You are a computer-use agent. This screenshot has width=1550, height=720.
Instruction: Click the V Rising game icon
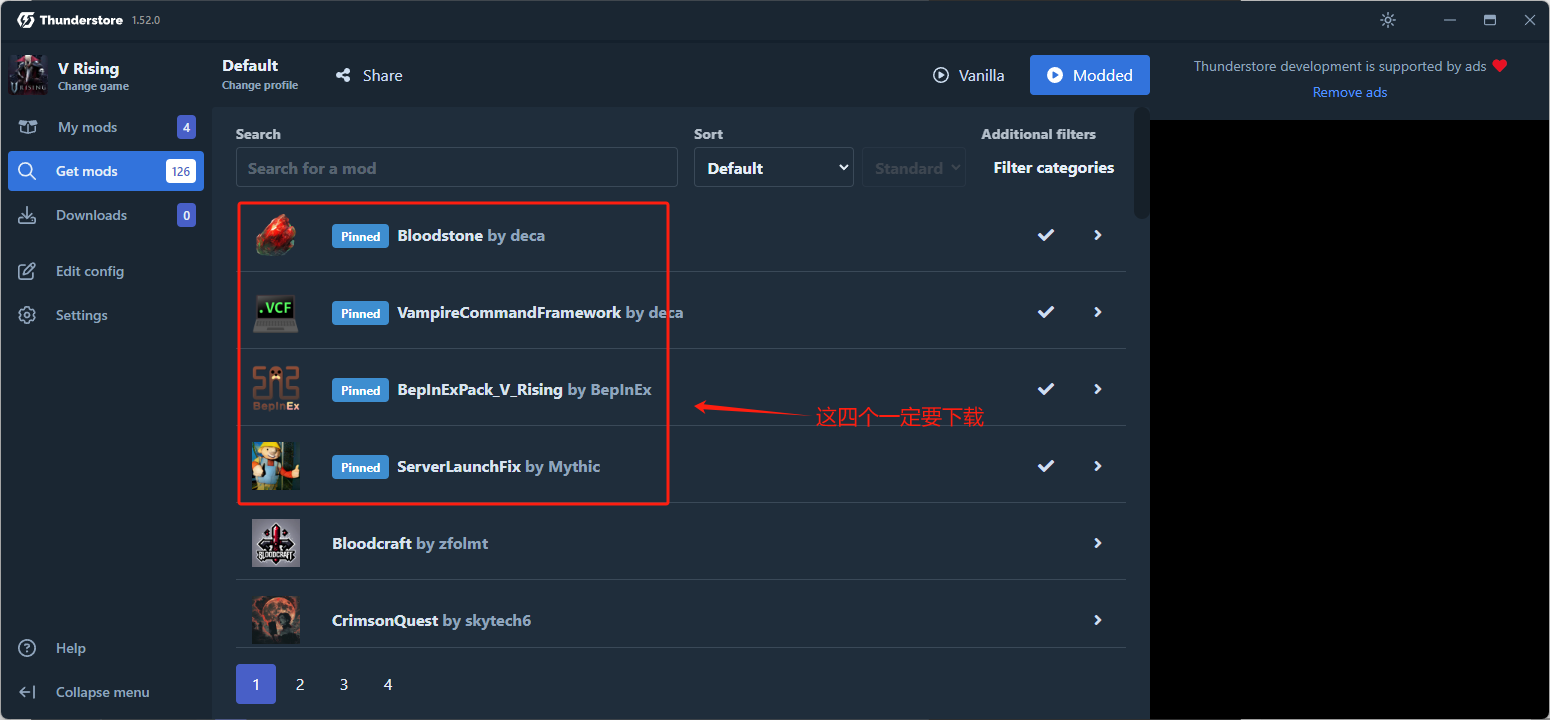click(27, 75)
